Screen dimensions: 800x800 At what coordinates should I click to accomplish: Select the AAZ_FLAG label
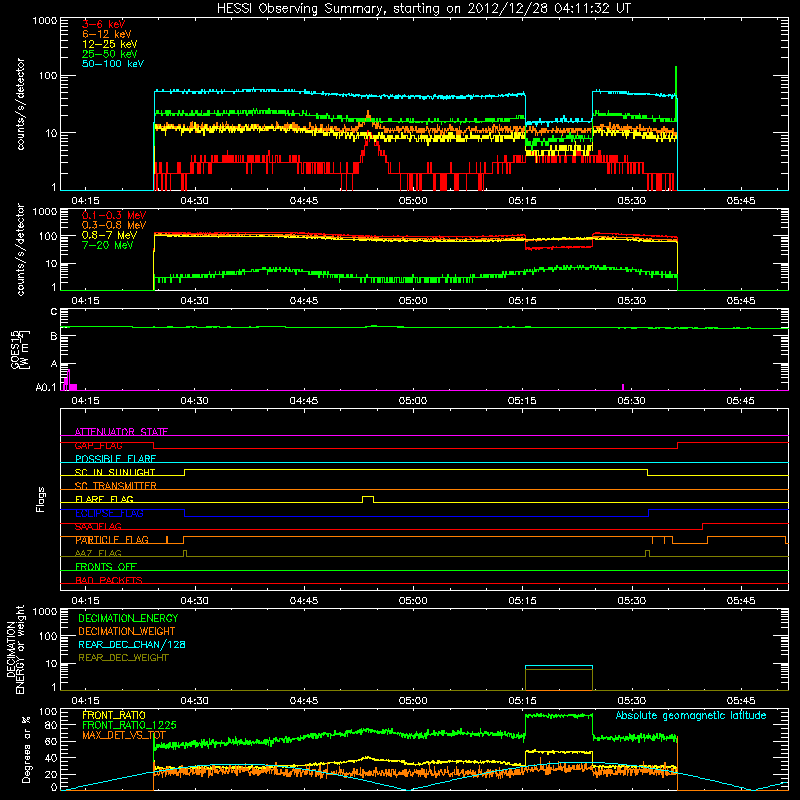point(98,553)
